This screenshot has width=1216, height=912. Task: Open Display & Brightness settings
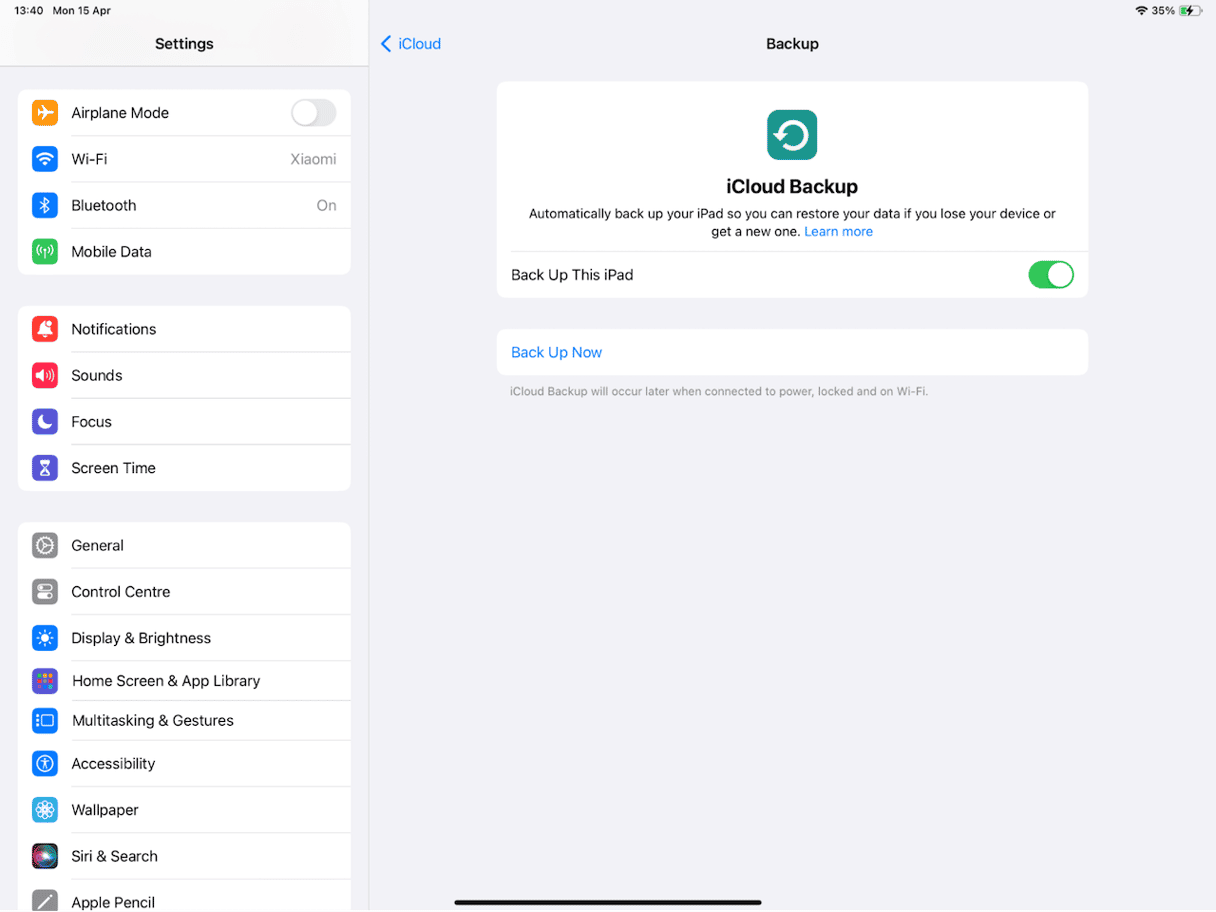click(x=141, y=637)
